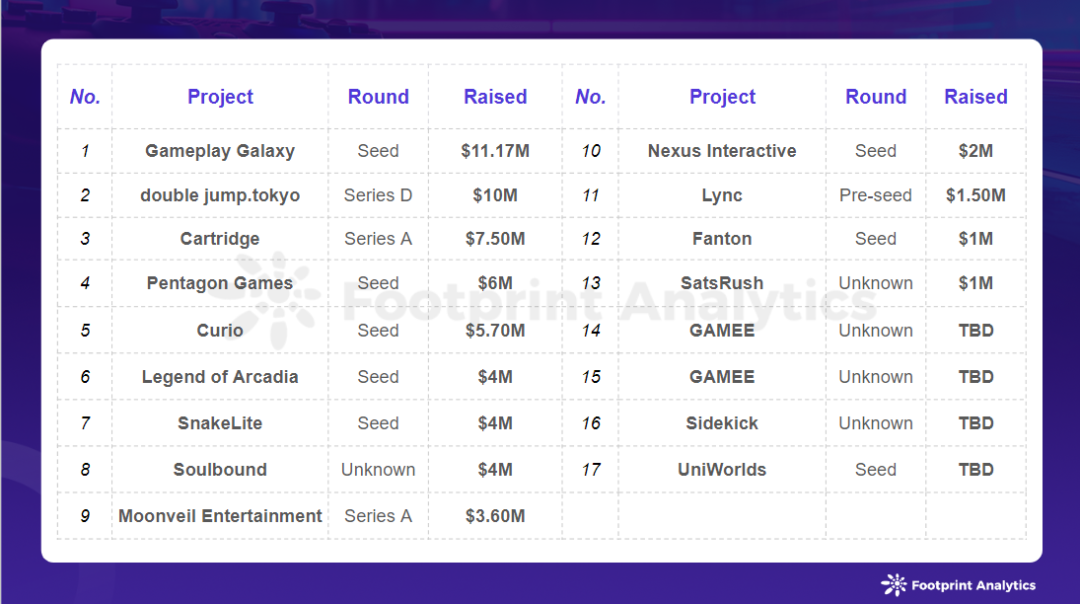Select the Gameplay Galaxy project cell
Image resolution: width=1080 pixels, height=604 pixels.
click(x=220, y=151)
